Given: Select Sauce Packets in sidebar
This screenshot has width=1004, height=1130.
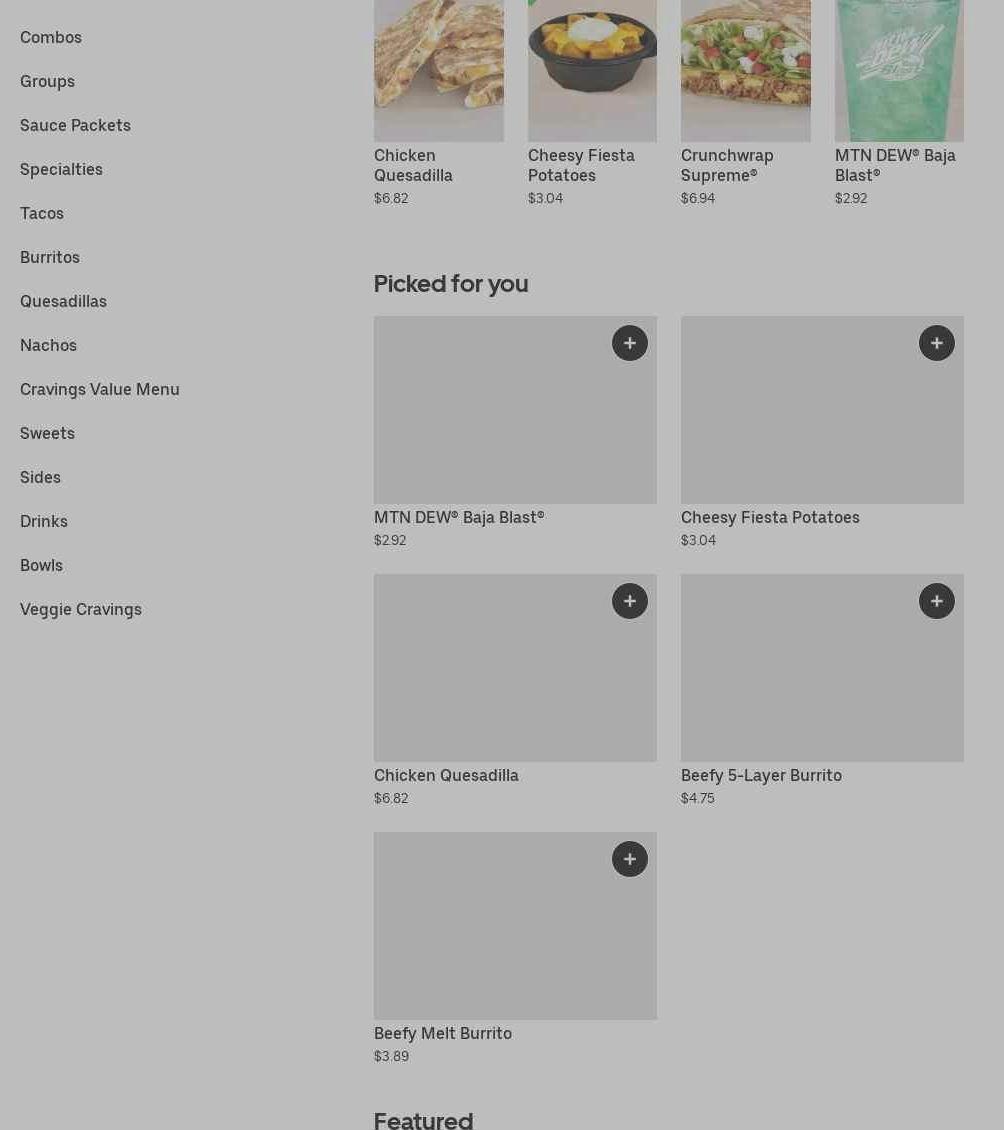Looking at the screenshot, I should coord(75,125).
